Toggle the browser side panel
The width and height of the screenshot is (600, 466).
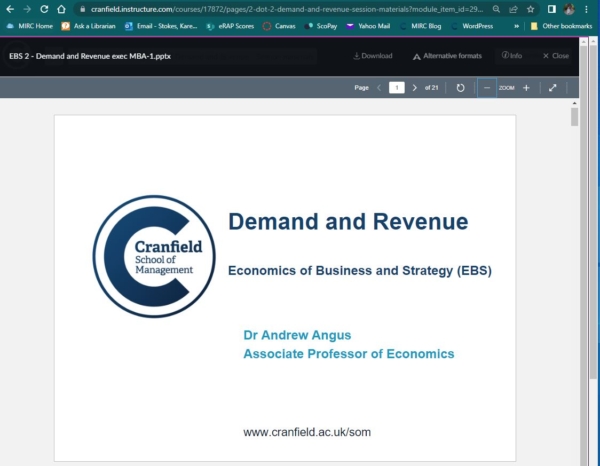pos(551,9)
